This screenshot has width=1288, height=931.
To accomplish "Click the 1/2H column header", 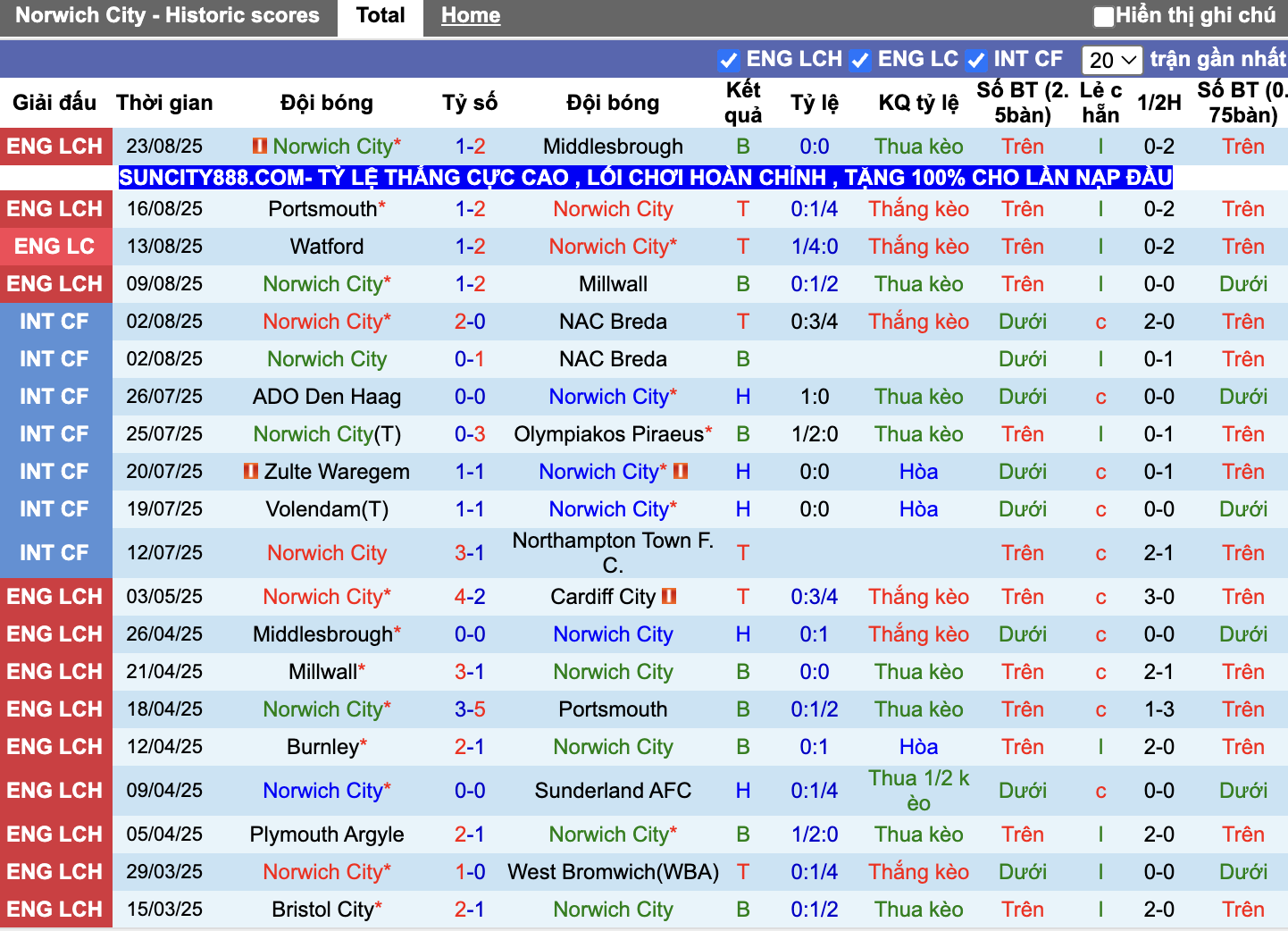I will point(1159,103).
